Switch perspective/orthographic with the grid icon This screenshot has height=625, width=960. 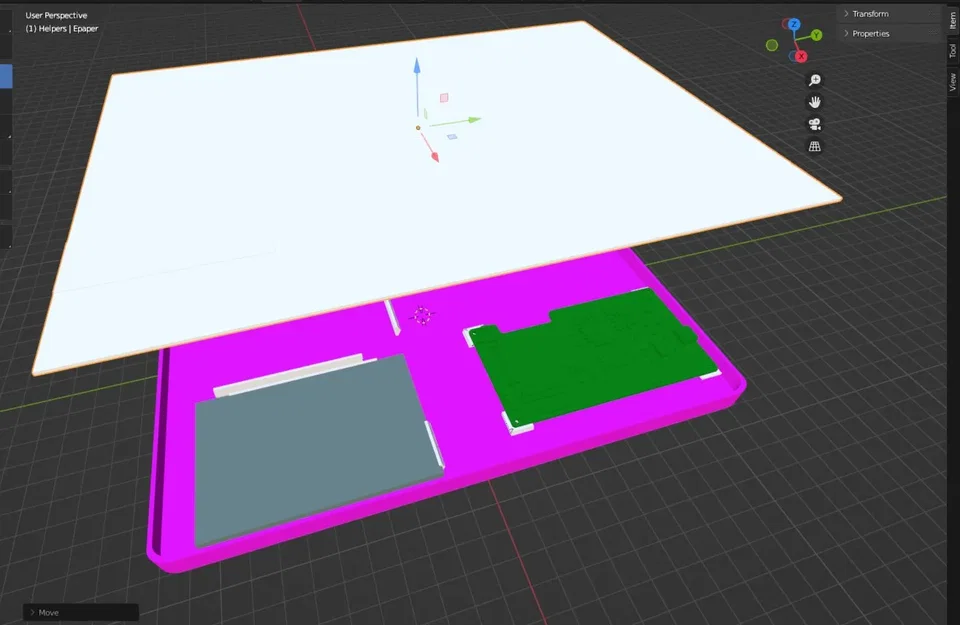815,146
